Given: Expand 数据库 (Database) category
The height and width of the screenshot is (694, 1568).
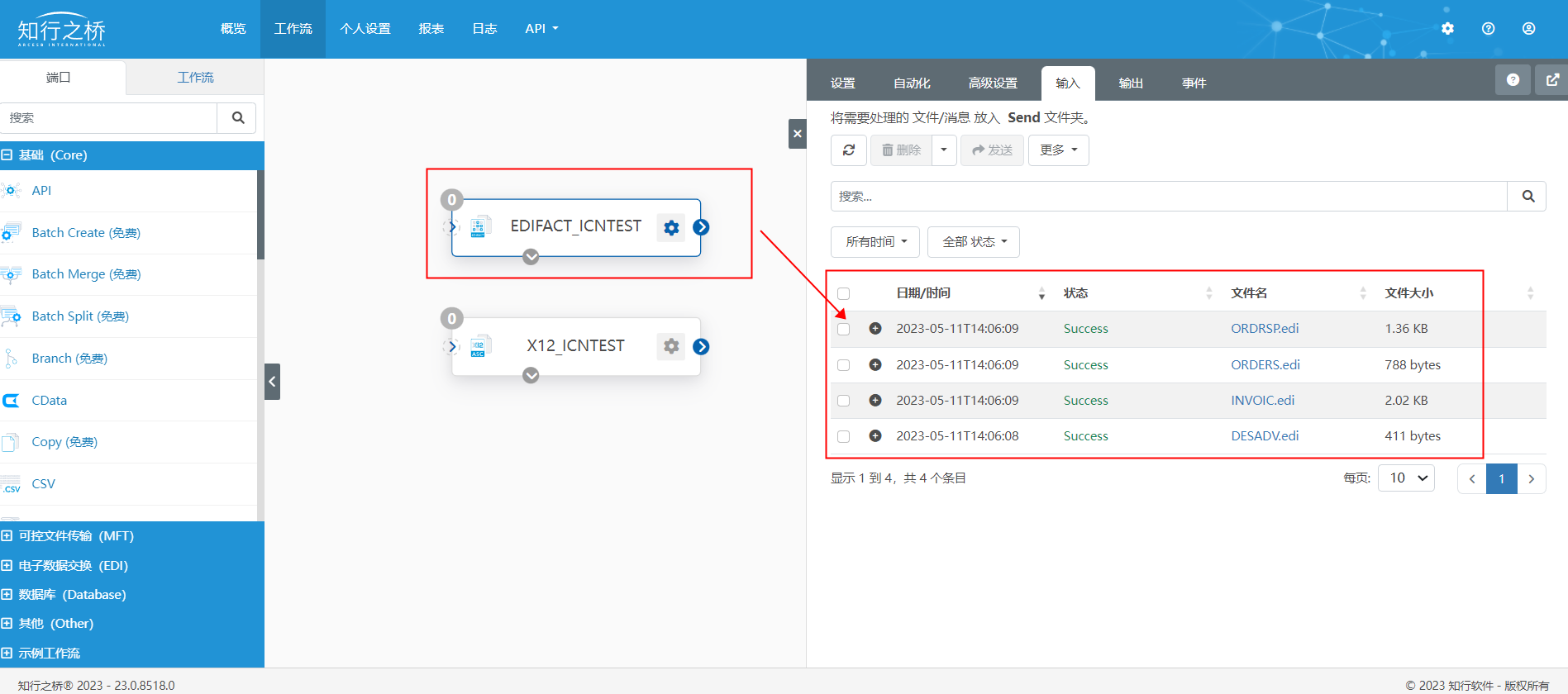Looking at the screenshot, I should pyautogui.click(x=132, y=595).
